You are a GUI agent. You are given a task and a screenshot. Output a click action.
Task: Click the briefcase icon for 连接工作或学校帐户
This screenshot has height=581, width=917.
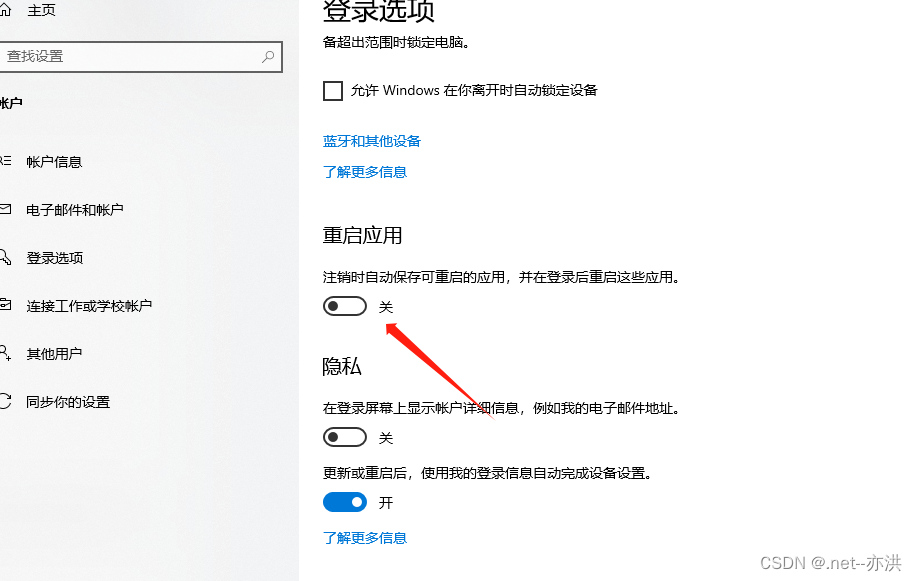[5, 305]
